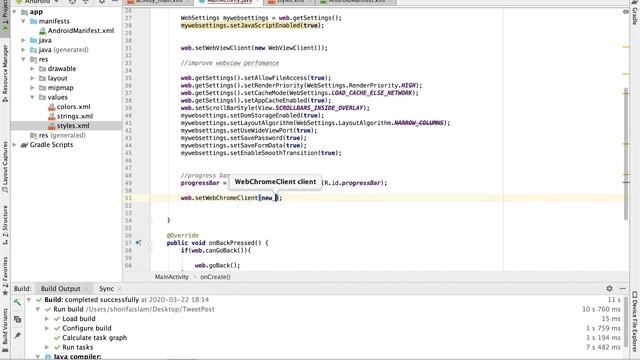The height and width of the screenshot is (360, 640).
Task: Expand the drawable folder
Action: click(32, 69)
